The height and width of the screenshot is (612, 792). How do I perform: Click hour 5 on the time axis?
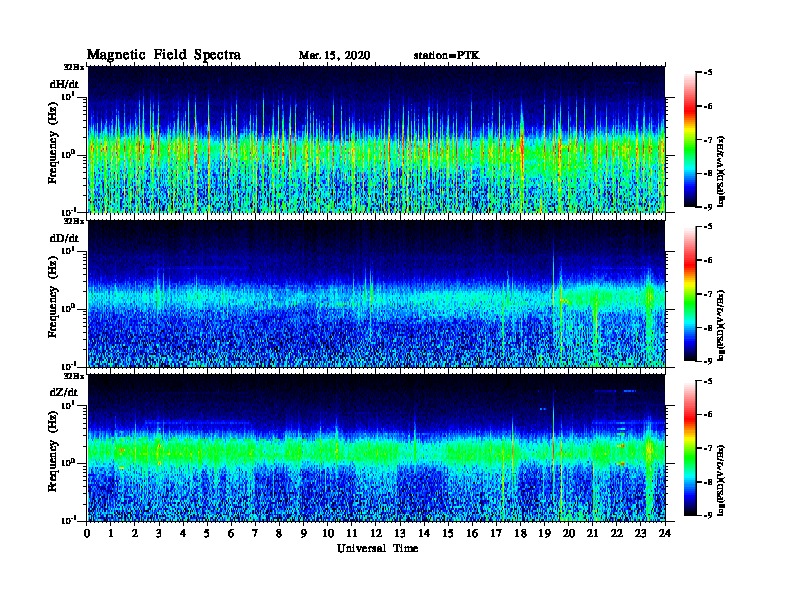click(x=207, y=533)
